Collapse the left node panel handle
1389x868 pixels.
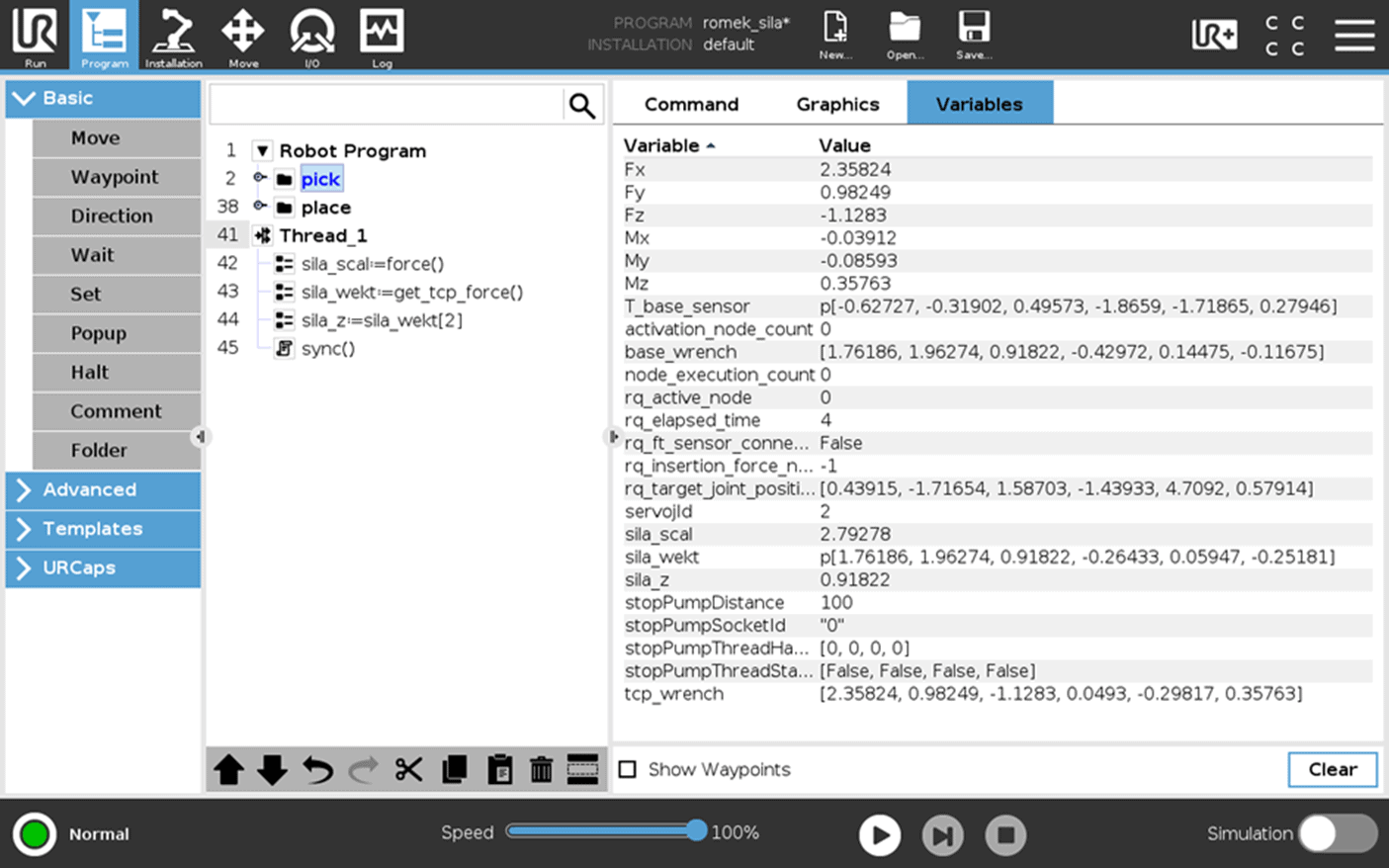(201, 436)
